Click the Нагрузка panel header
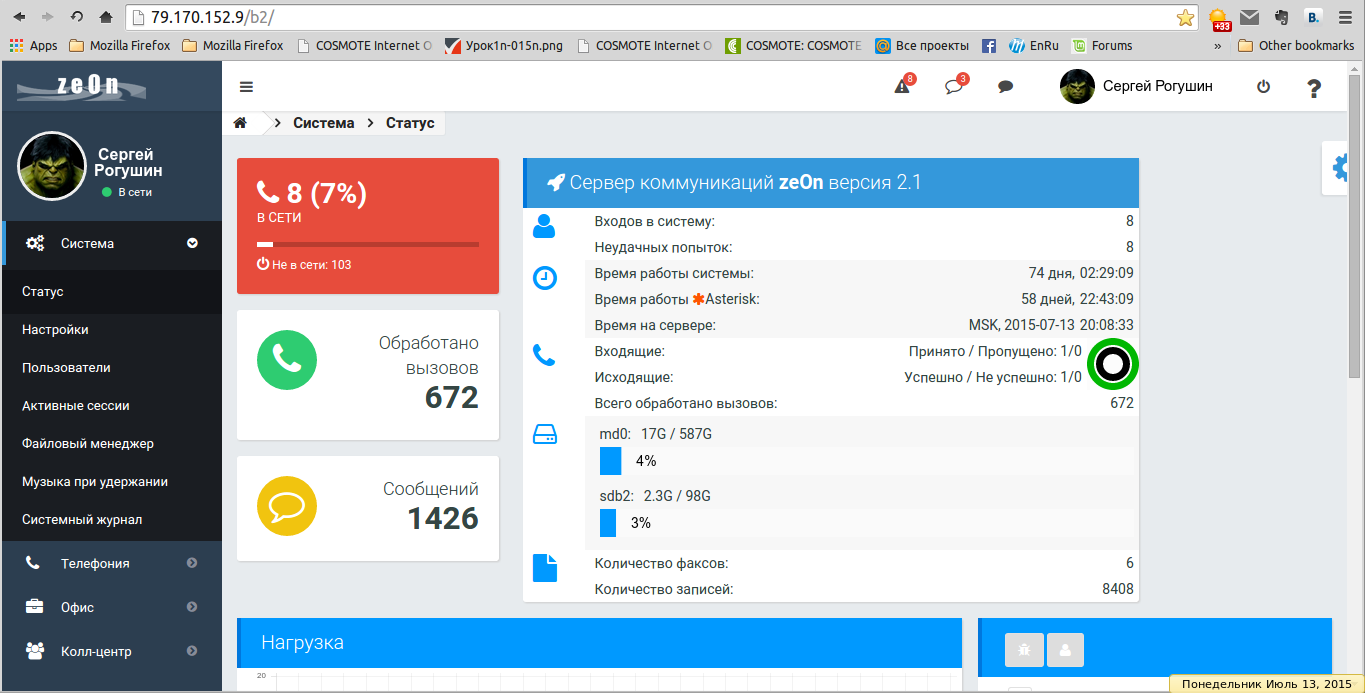 599,643
